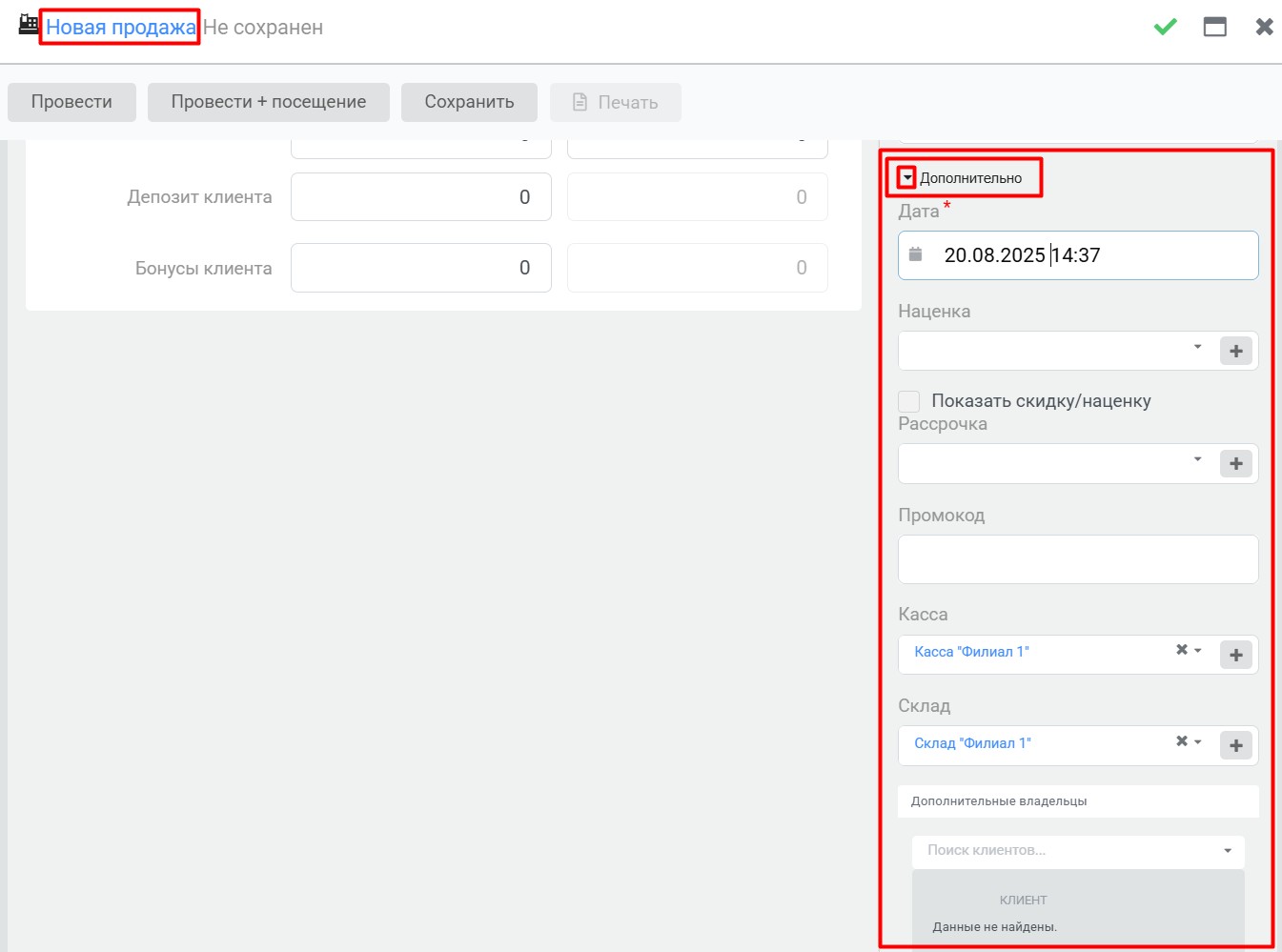The width and height of the screenshot is (1282, 952).
Task: Click the Дополнительно section label
Action: (970, 178)
